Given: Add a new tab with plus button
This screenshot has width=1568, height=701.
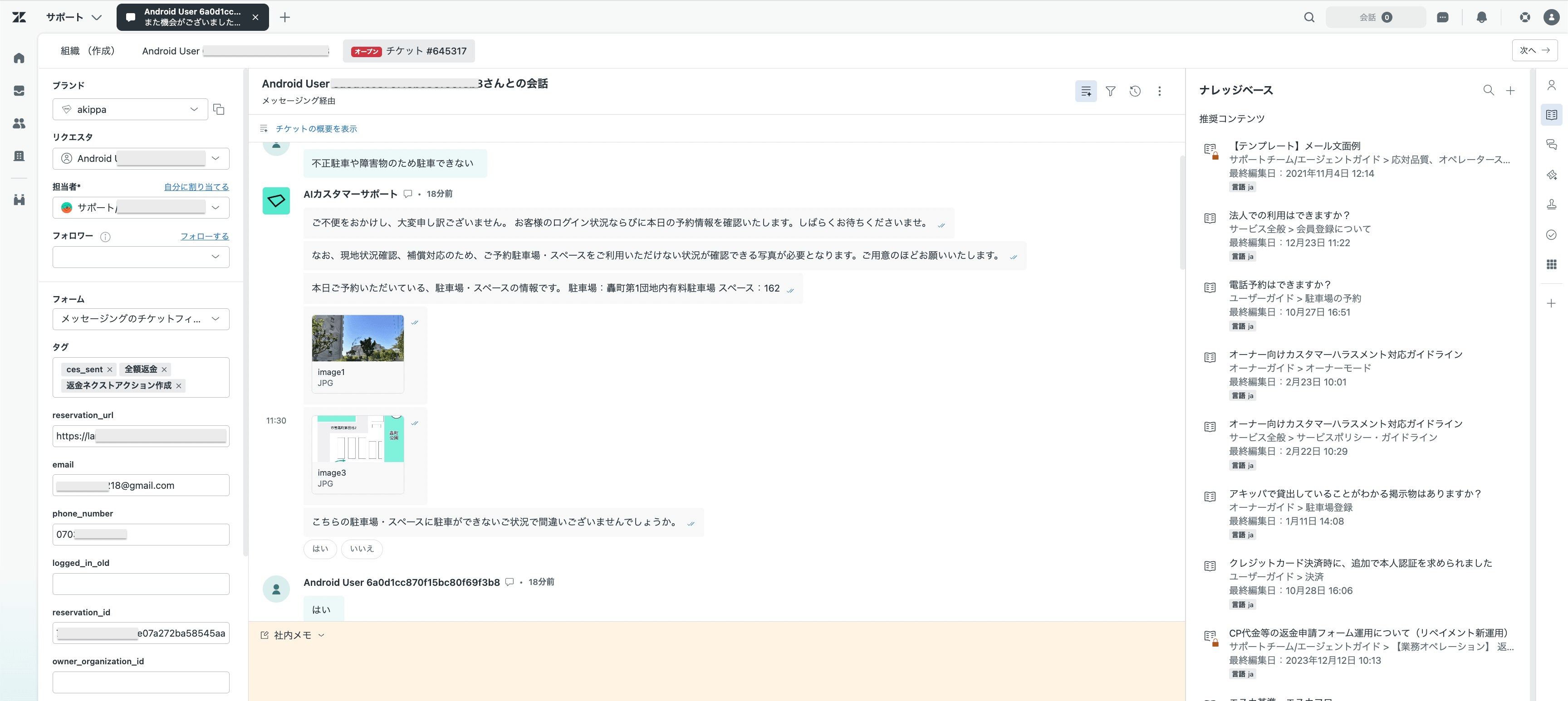Looking at the screenshot, I should tap(285, 17).
